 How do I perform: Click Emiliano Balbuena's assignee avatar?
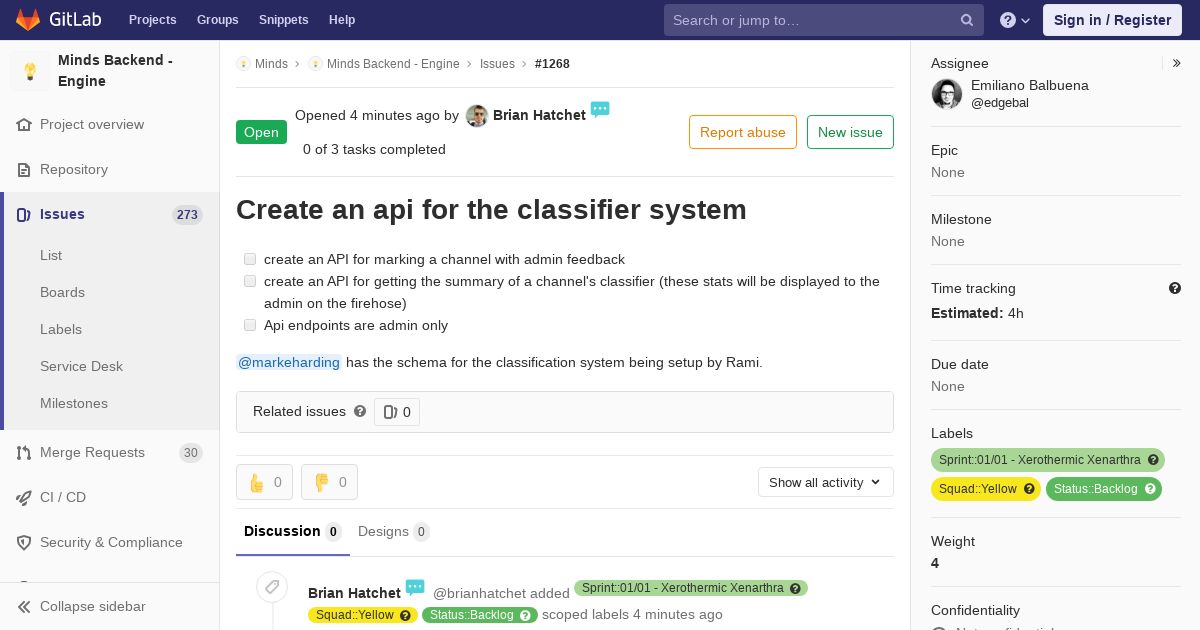pyautogui.click(x=947, y=94)
